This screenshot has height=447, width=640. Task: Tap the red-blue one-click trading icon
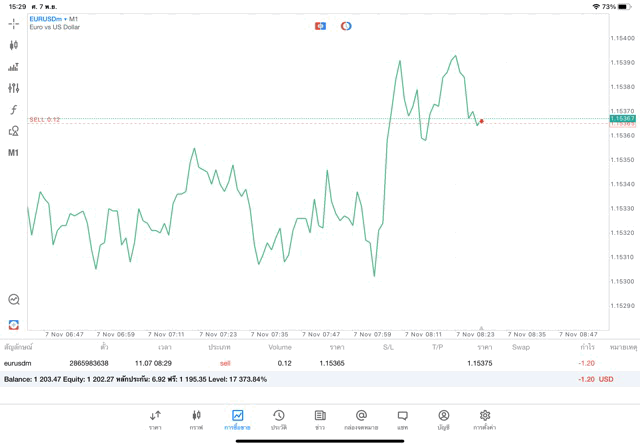[320, 25]
